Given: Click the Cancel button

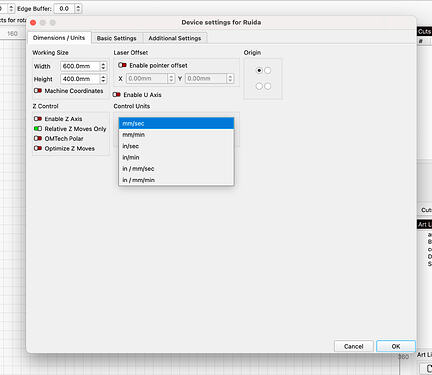Looking at the screenshot, I should click(x=354, y=346).
